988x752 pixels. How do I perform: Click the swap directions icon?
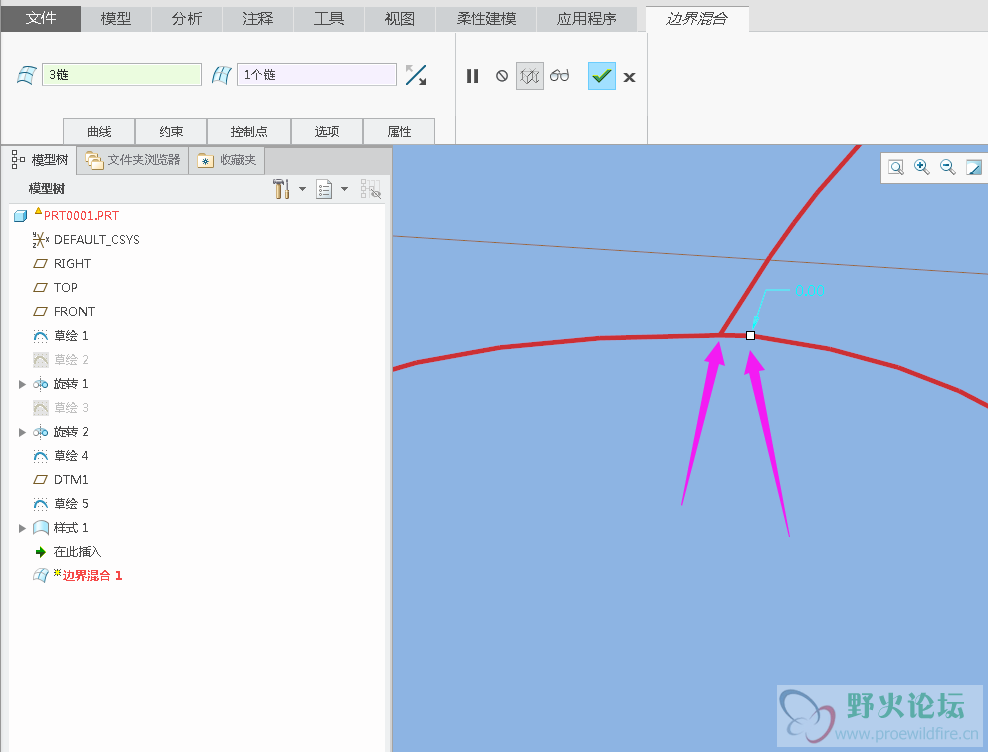[416, 75]
